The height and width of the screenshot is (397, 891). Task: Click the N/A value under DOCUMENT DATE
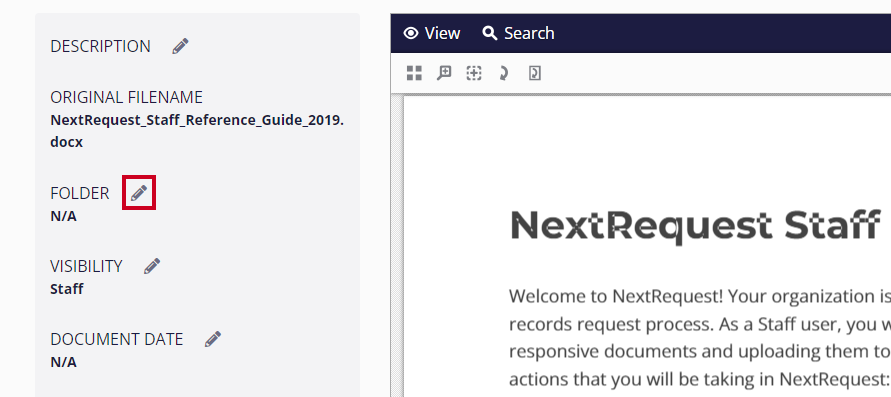click(63, 362)
